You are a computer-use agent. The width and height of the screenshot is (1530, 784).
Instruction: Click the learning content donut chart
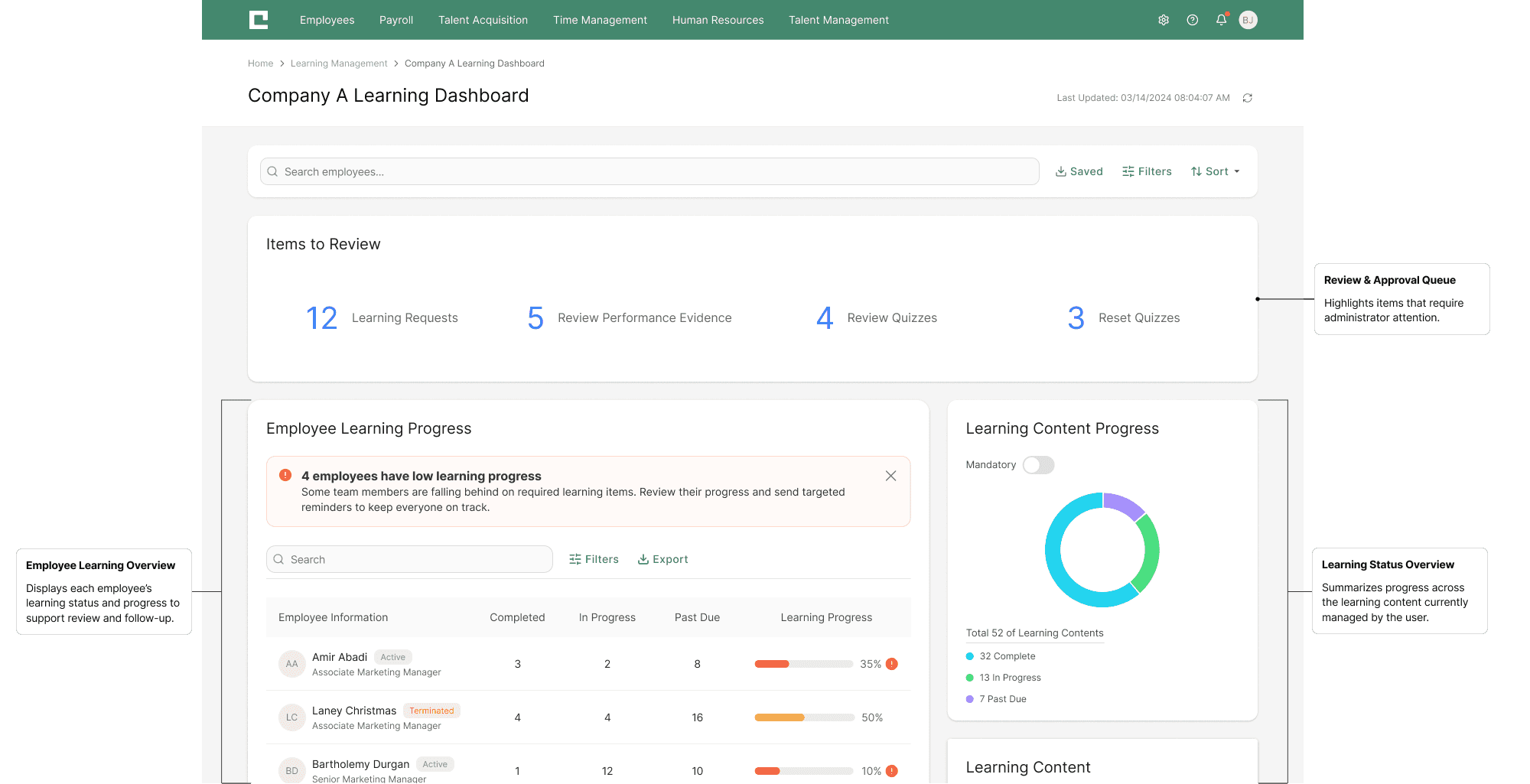[x=1102, y=550]
